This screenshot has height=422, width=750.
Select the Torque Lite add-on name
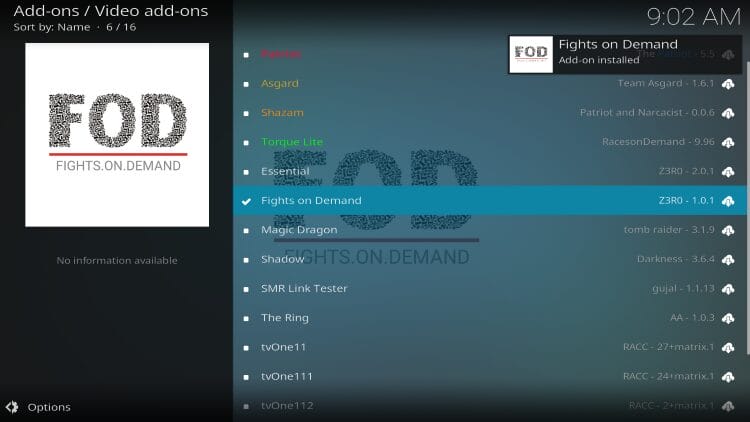(292, 142)
